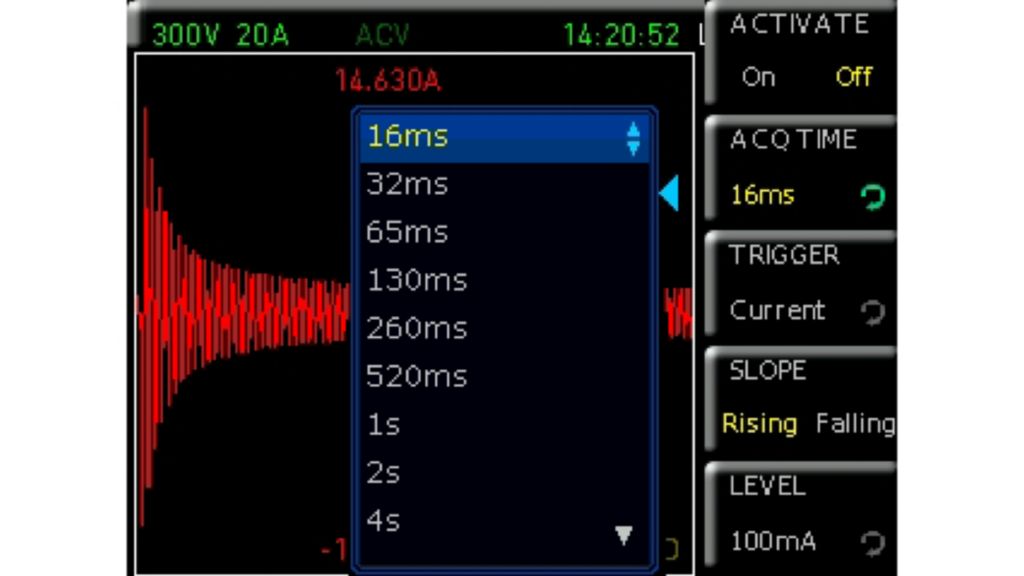Click the ACQ TIME rotary knob icon

pos(872,197)
